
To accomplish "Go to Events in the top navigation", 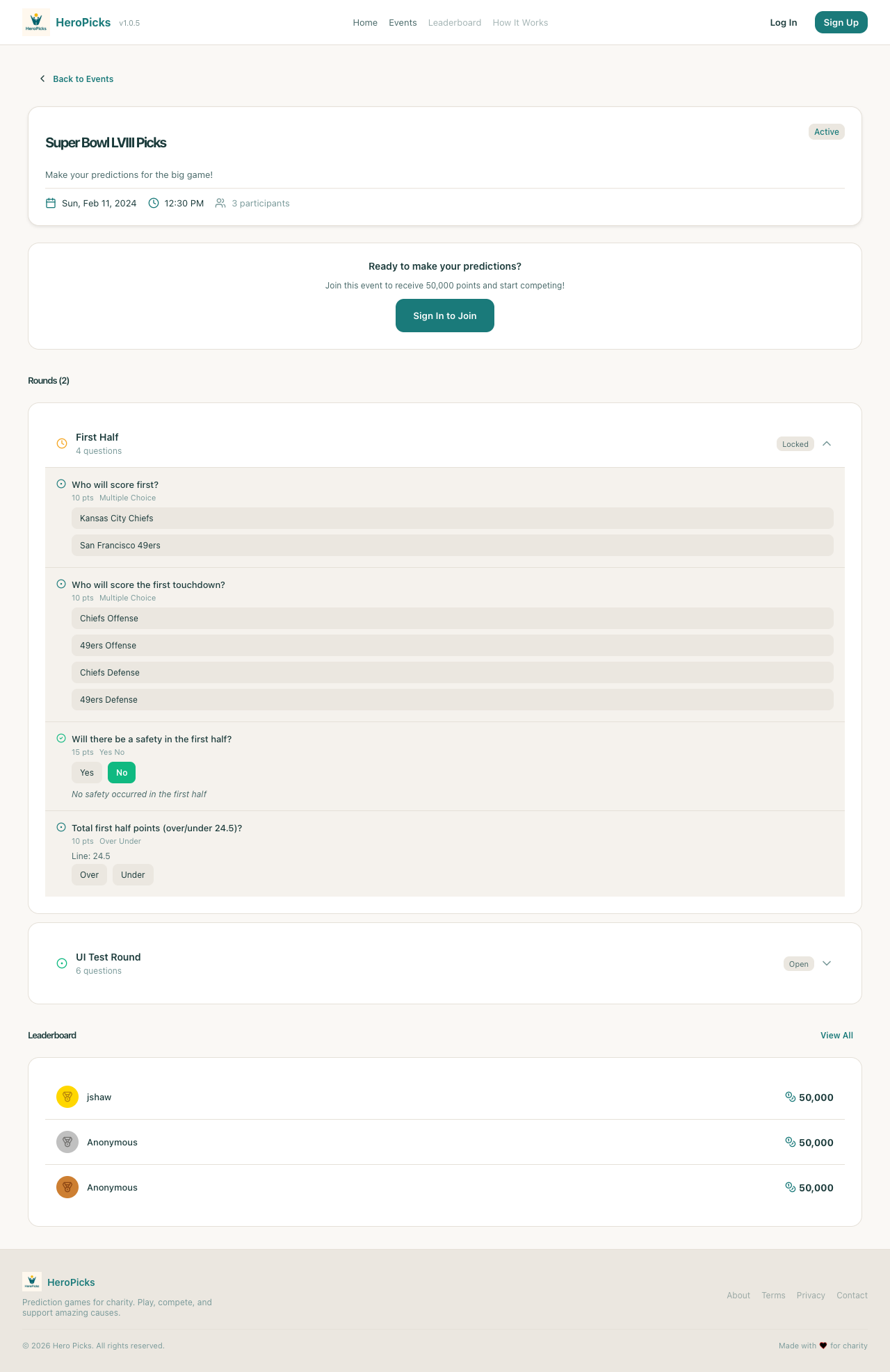I will click(403, 22).
